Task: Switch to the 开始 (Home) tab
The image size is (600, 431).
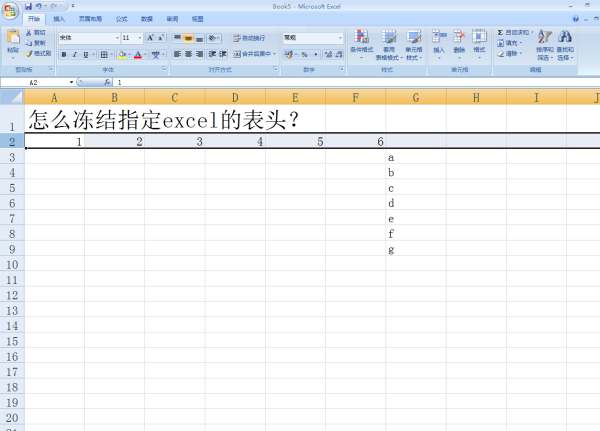Action: [x=34, y=19]
